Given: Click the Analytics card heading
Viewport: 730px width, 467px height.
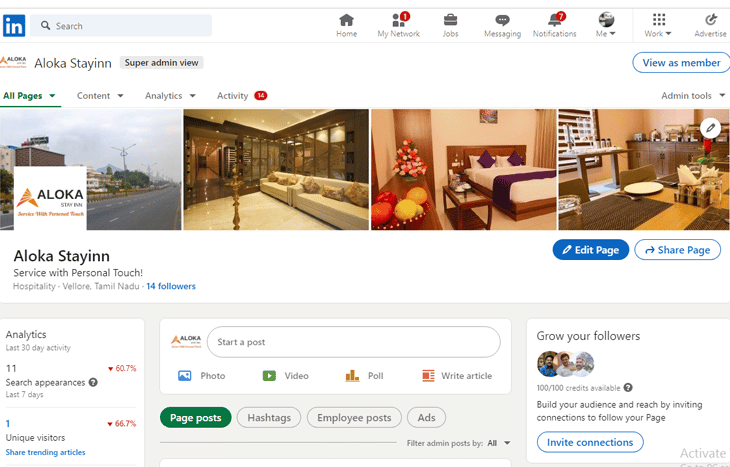Looking at the screenshot, I should pos(26,334).
